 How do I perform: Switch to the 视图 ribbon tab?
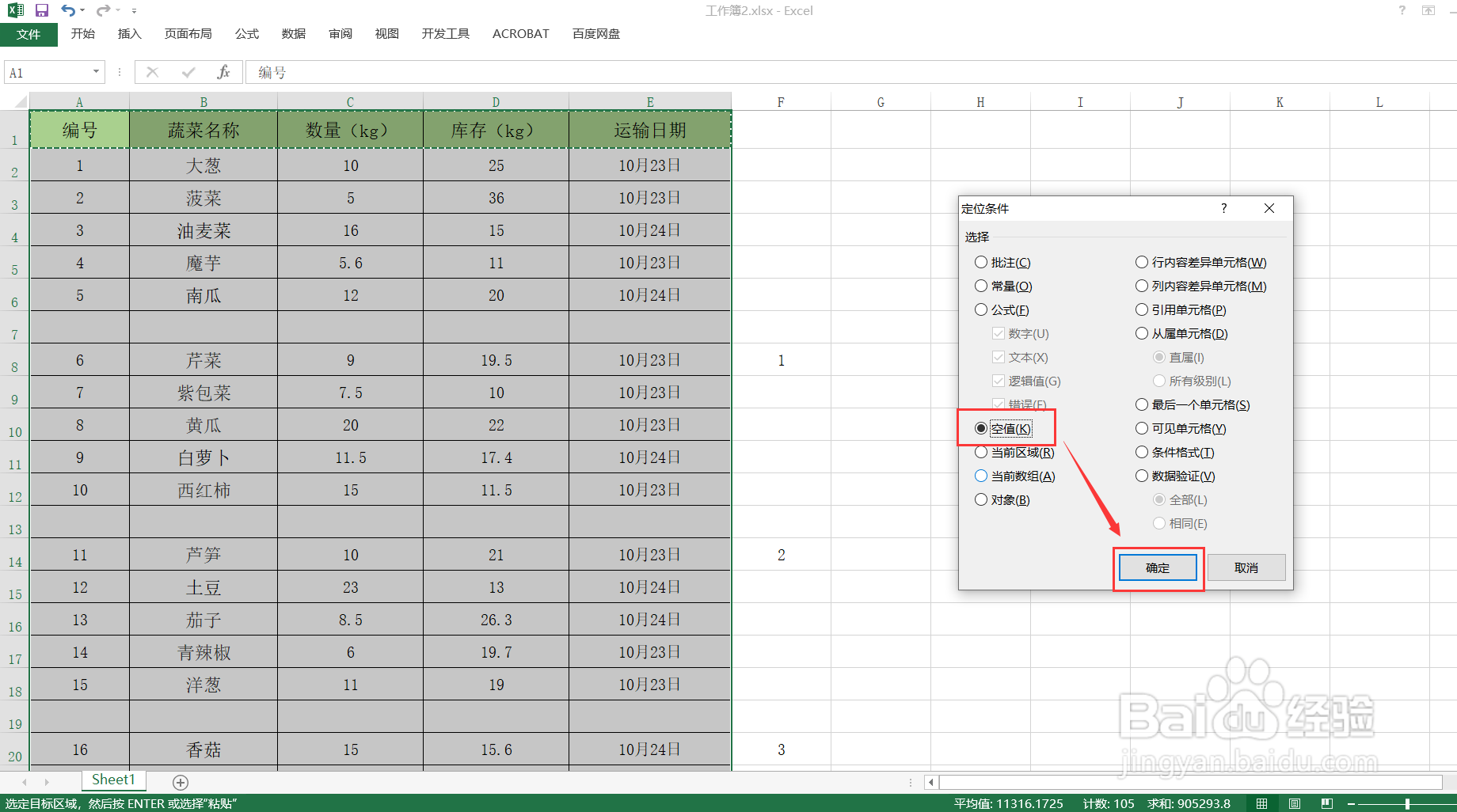(x=387, y=34)
